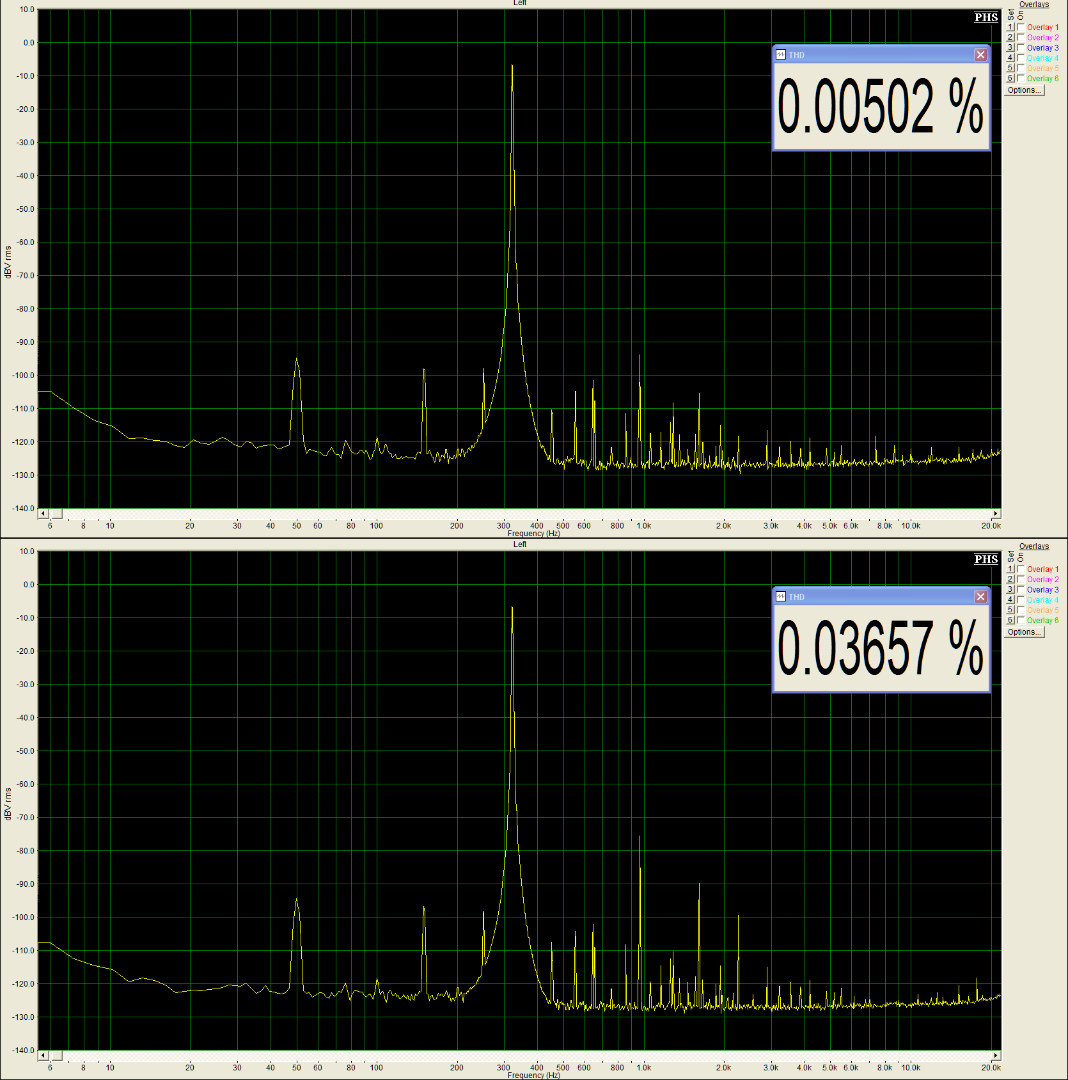The width and height of the screenshot is (1068, 1080).
Task: Enable the Overlay 1 checkbox in the top panel
Action: pos(1021,27)
